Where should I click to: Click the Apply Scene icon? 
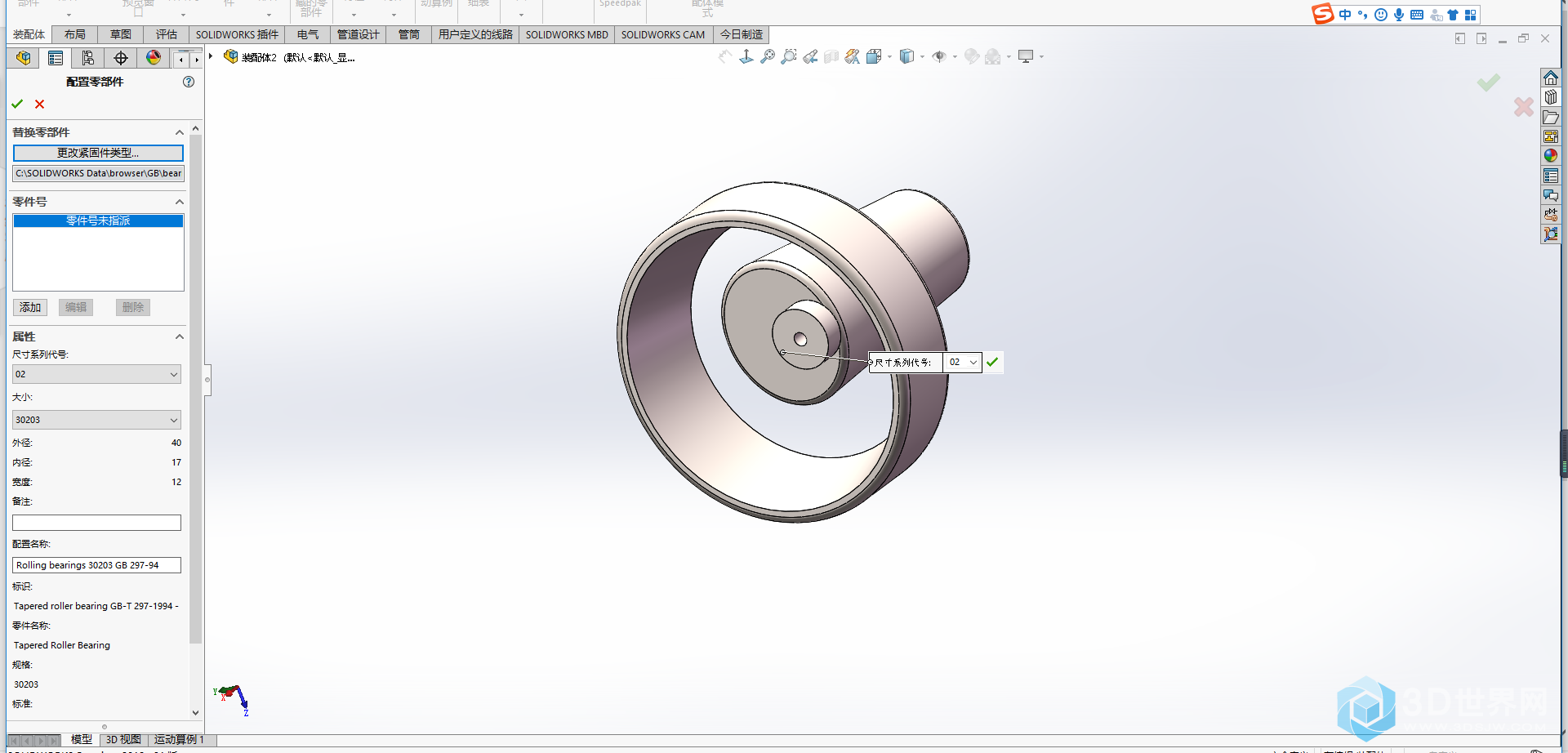tap(992, 56)
